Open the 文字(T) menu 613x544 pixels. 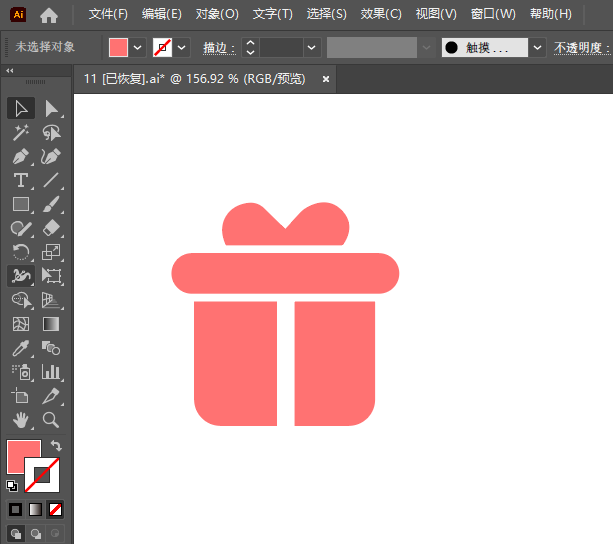[x=272, y=14]
